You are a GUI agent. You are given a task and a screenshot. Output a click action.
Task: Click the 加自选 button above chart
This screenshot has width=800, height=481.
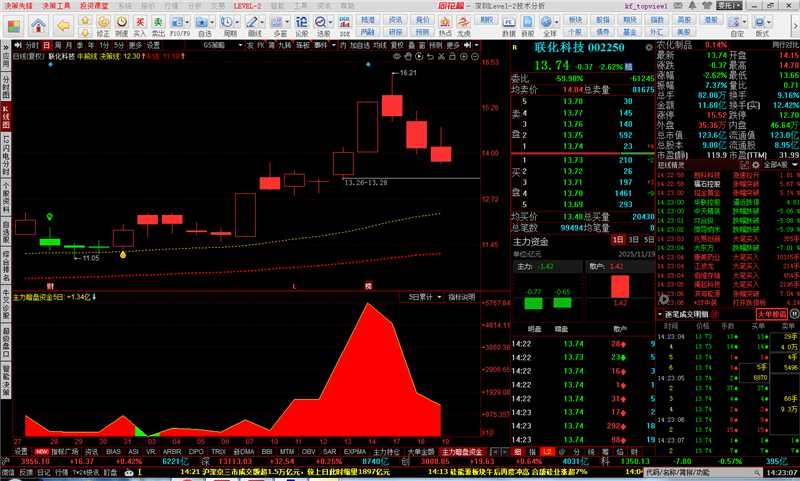(360, 45)
